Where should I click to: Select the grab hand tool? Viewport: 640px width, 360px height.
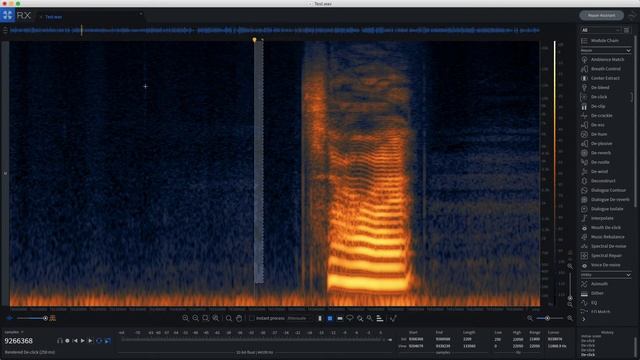(x=239, y=318)
